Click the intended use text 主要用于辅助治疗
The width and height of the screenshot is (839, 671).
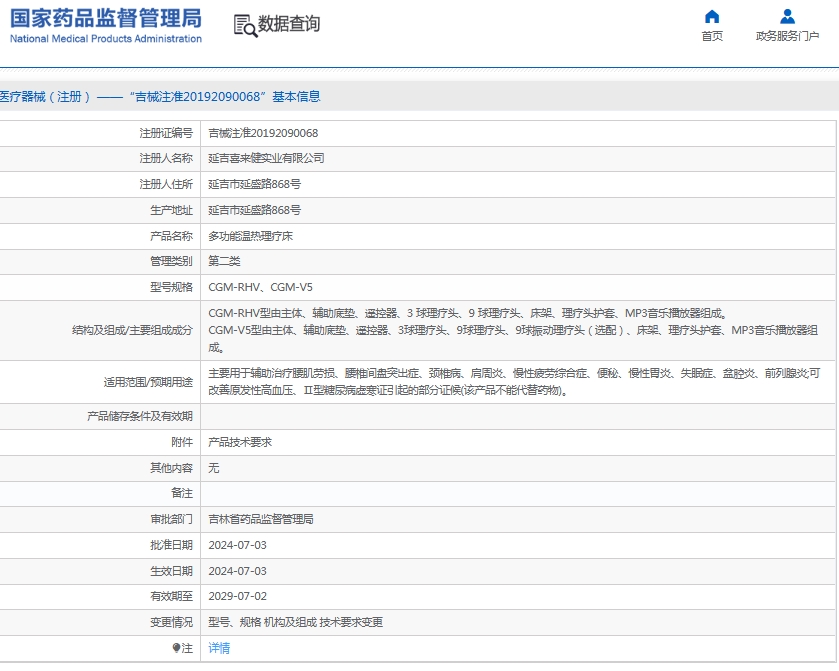[x=514, y=382]
